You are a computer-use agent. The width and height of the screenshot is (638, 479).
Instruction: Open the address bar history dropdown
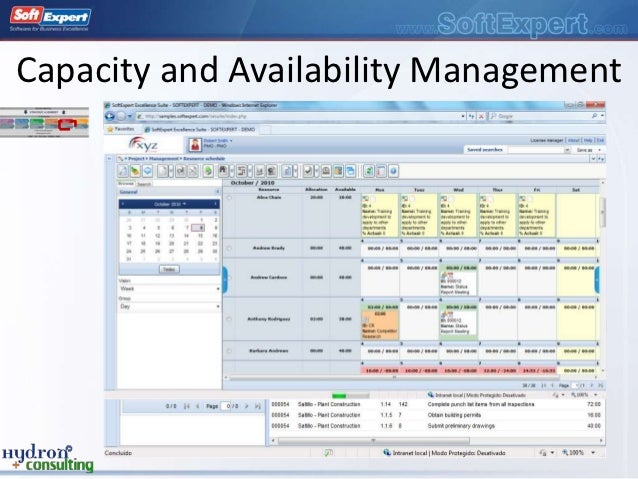coord(463,116)
